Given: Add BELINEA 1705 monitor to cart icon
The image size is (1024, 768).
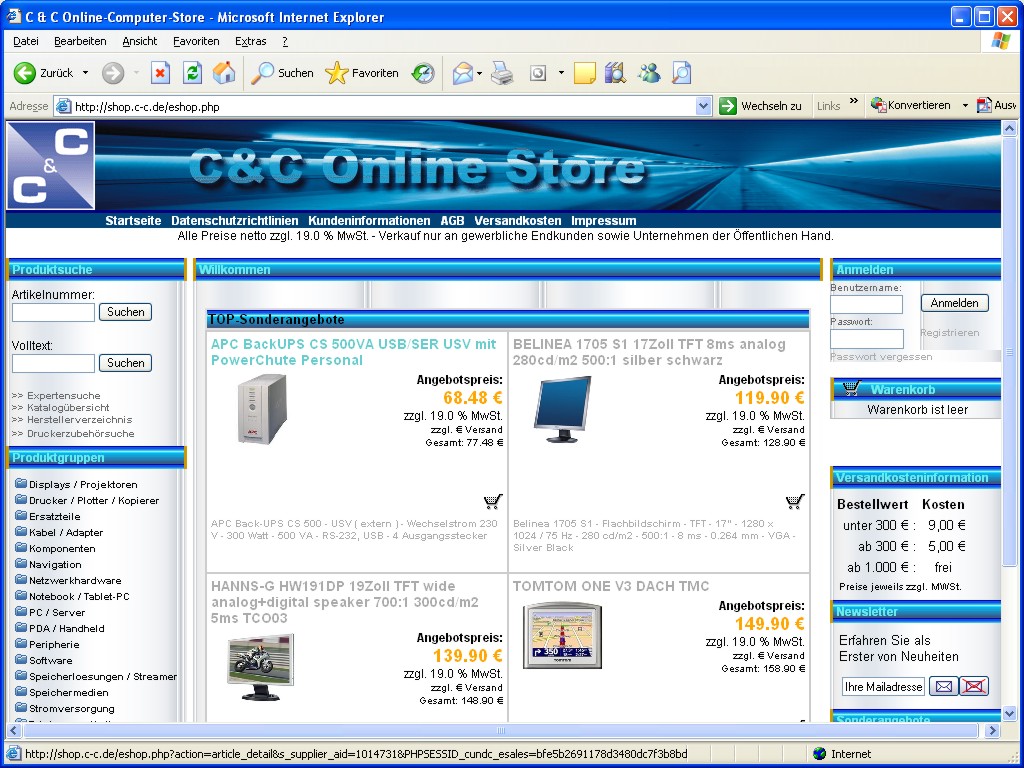Looking at the screenshot, I should pyautogui.click(x=795, y=502).
